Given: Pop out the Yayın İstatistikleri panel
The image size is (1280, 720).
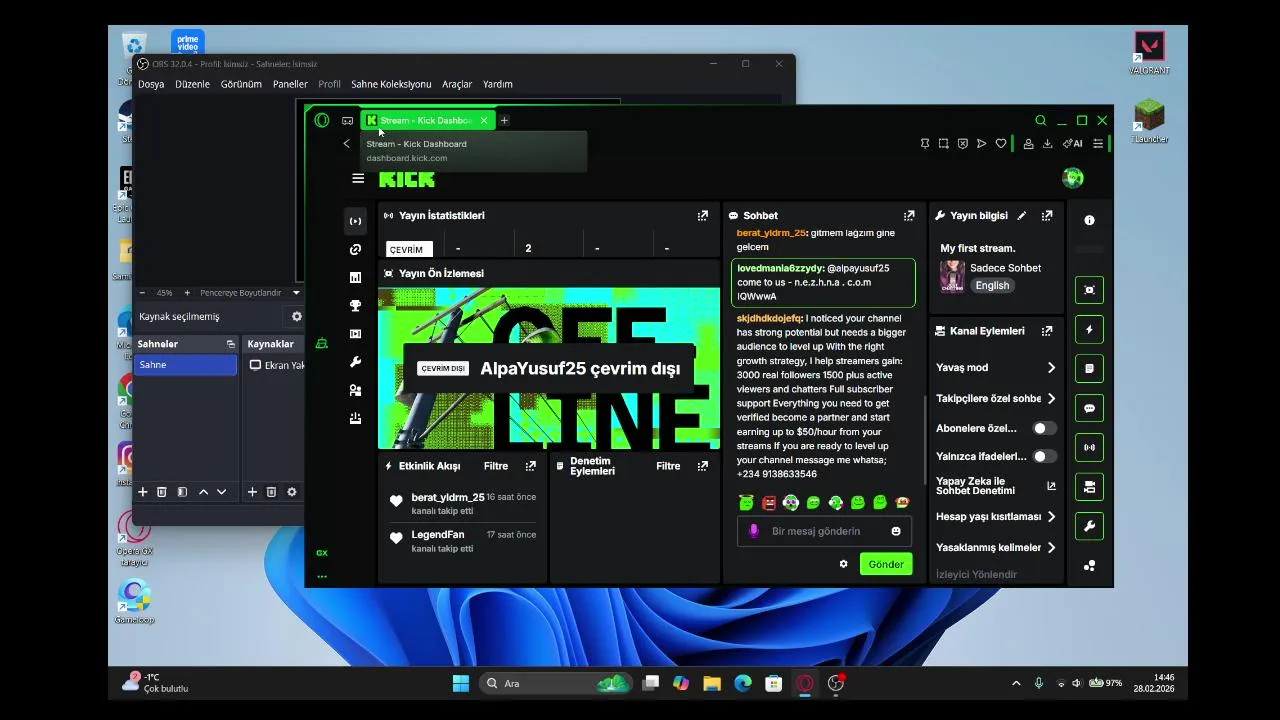Looking at the screenshot, I should click(703, 215).
